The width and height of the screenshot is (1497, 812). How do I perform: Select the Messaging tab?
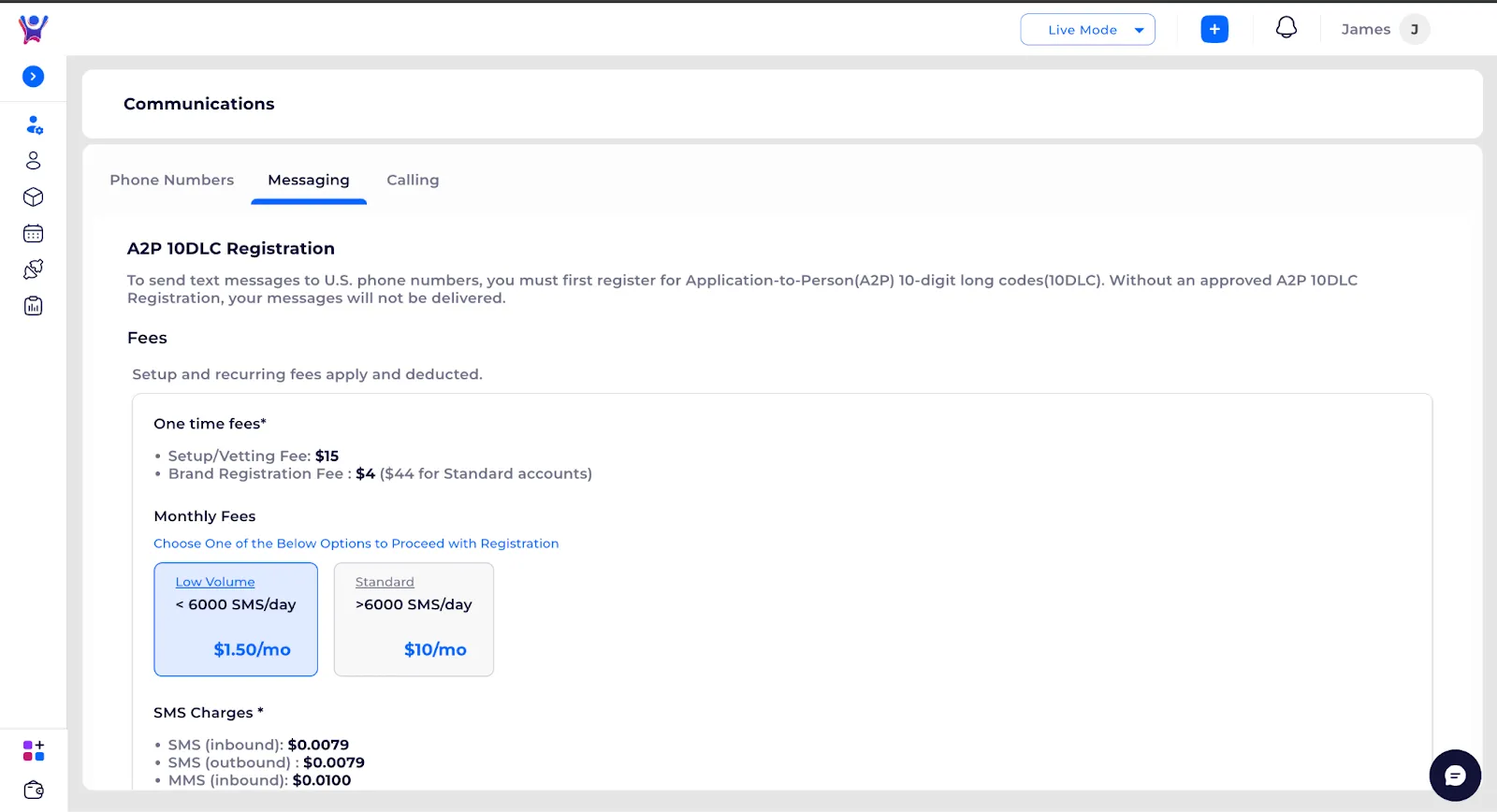coord(309,180)
